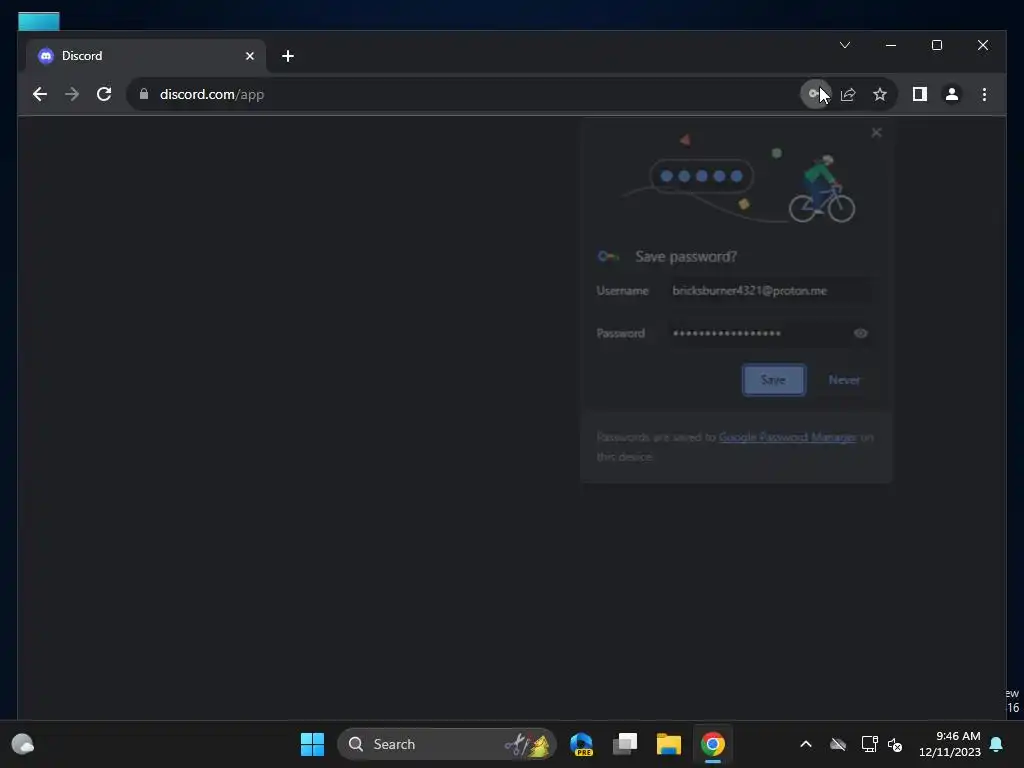Open Microsoft Edge preview from the taskbar

(x=581, y=744)
